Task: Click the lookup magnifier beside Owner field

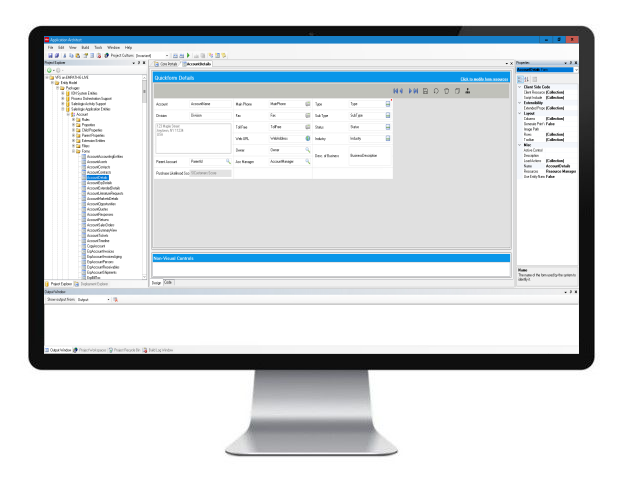Action: [x=308, y=150]
